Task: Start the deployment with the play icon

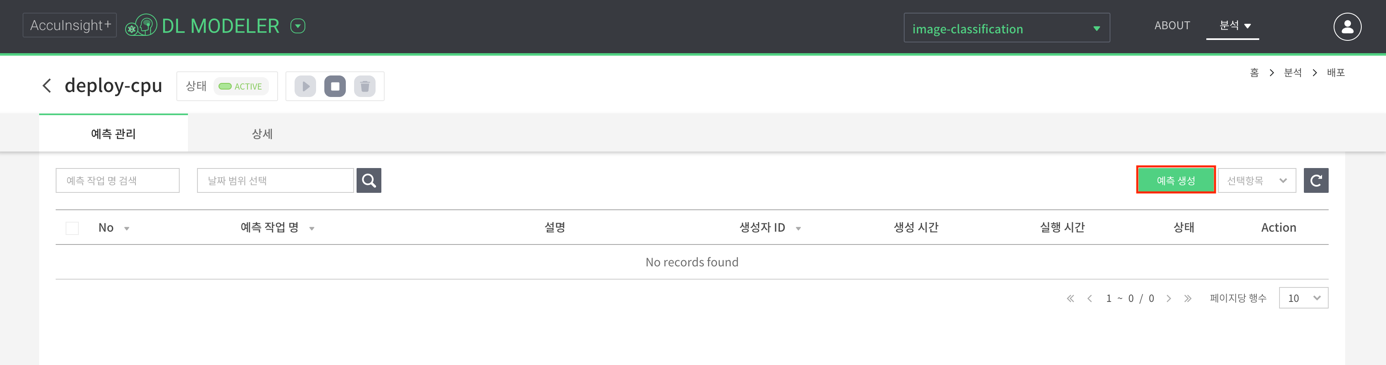Action: tap(305, 86)
